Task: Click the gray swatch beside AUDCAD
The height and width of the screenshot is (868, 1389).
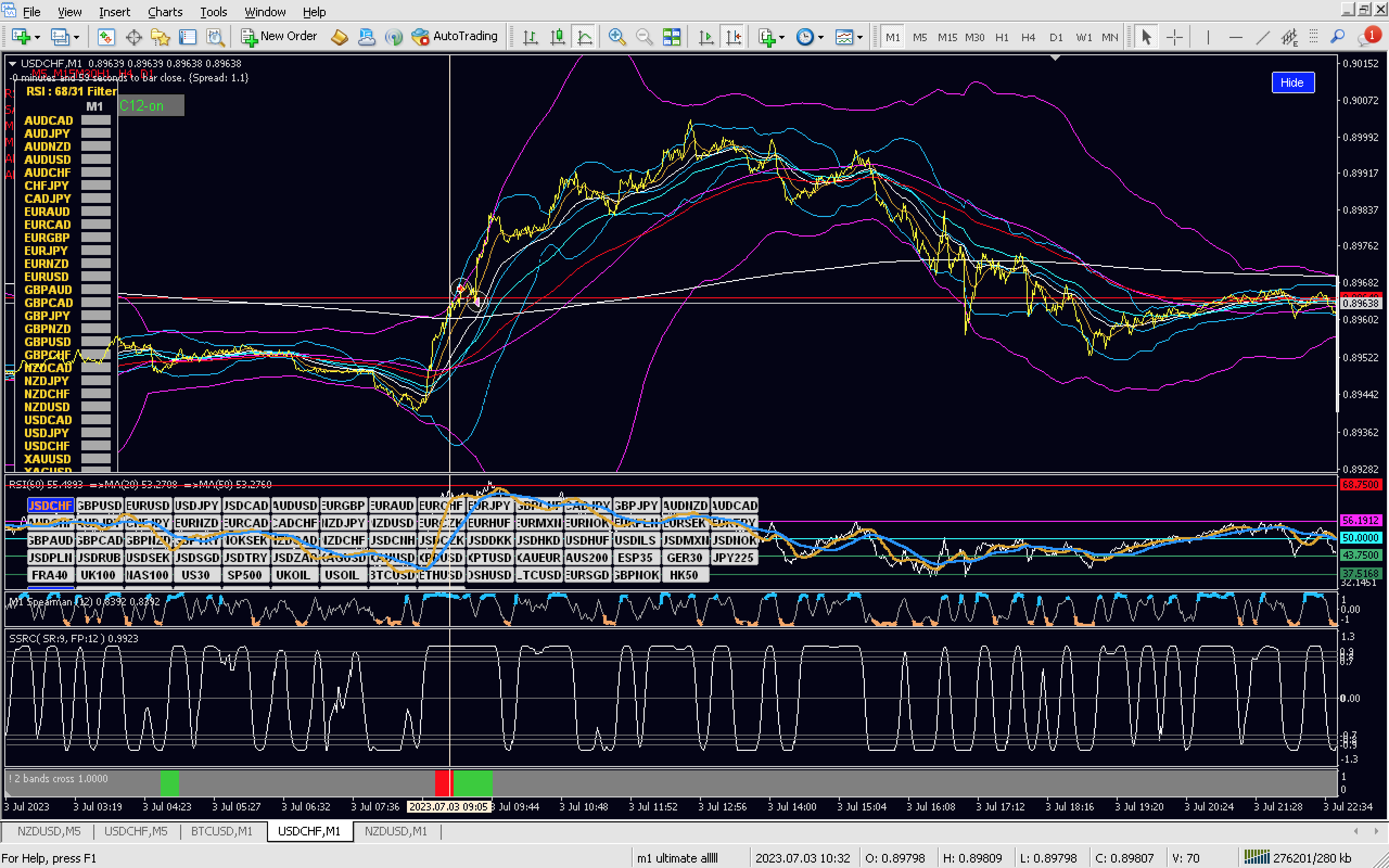Action: (96, 120)
